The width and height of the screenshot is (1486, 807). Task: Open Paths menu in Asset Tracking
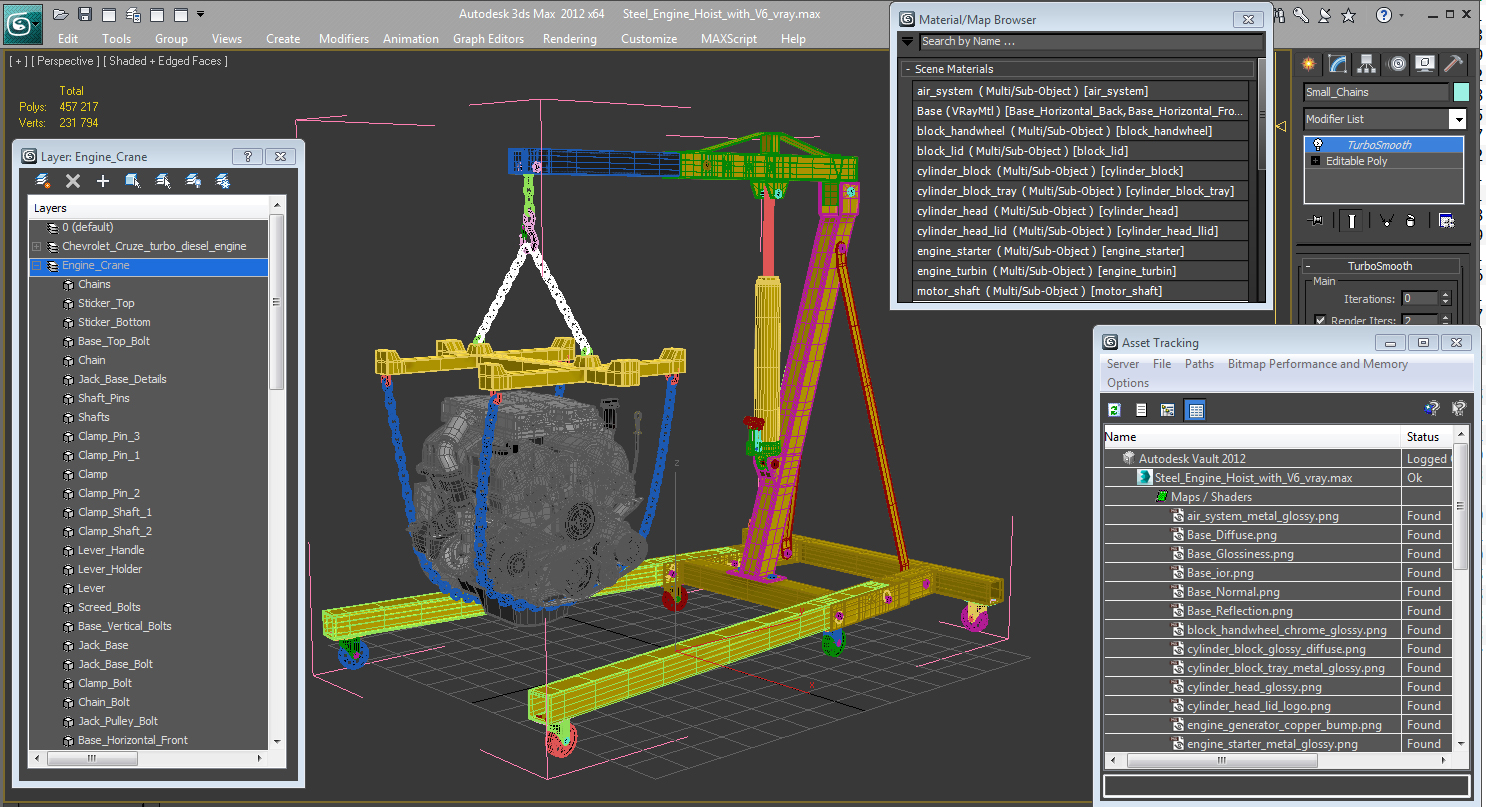(x=1199, y=364)
